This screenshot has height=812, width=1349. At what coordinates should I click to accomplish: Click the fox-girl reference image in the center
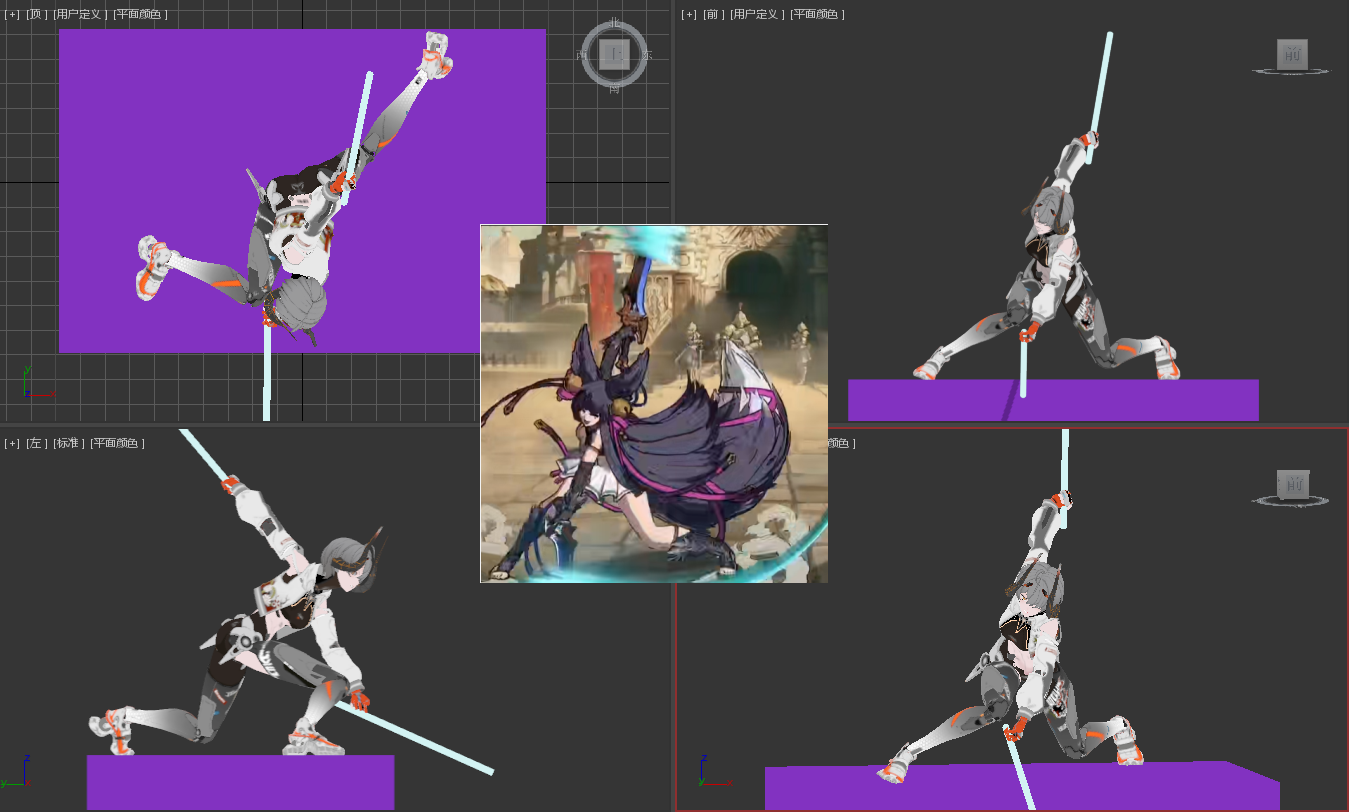(x=654, y=403)
